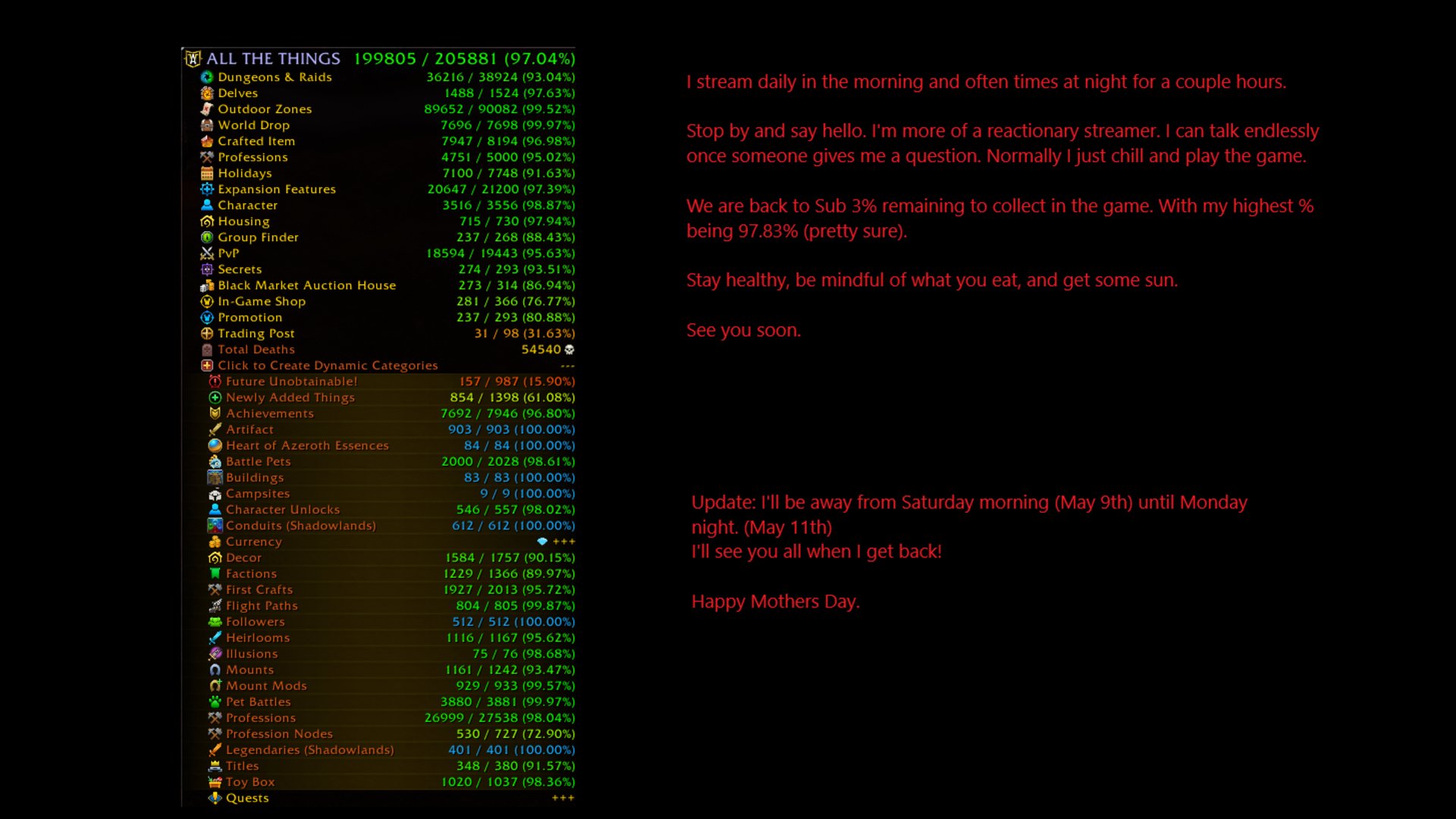Image resolution: width=1456 pixels, height=819 pixels.
Task: Click the Heart of Azeroth Essences icon
Action: (215, 446)
